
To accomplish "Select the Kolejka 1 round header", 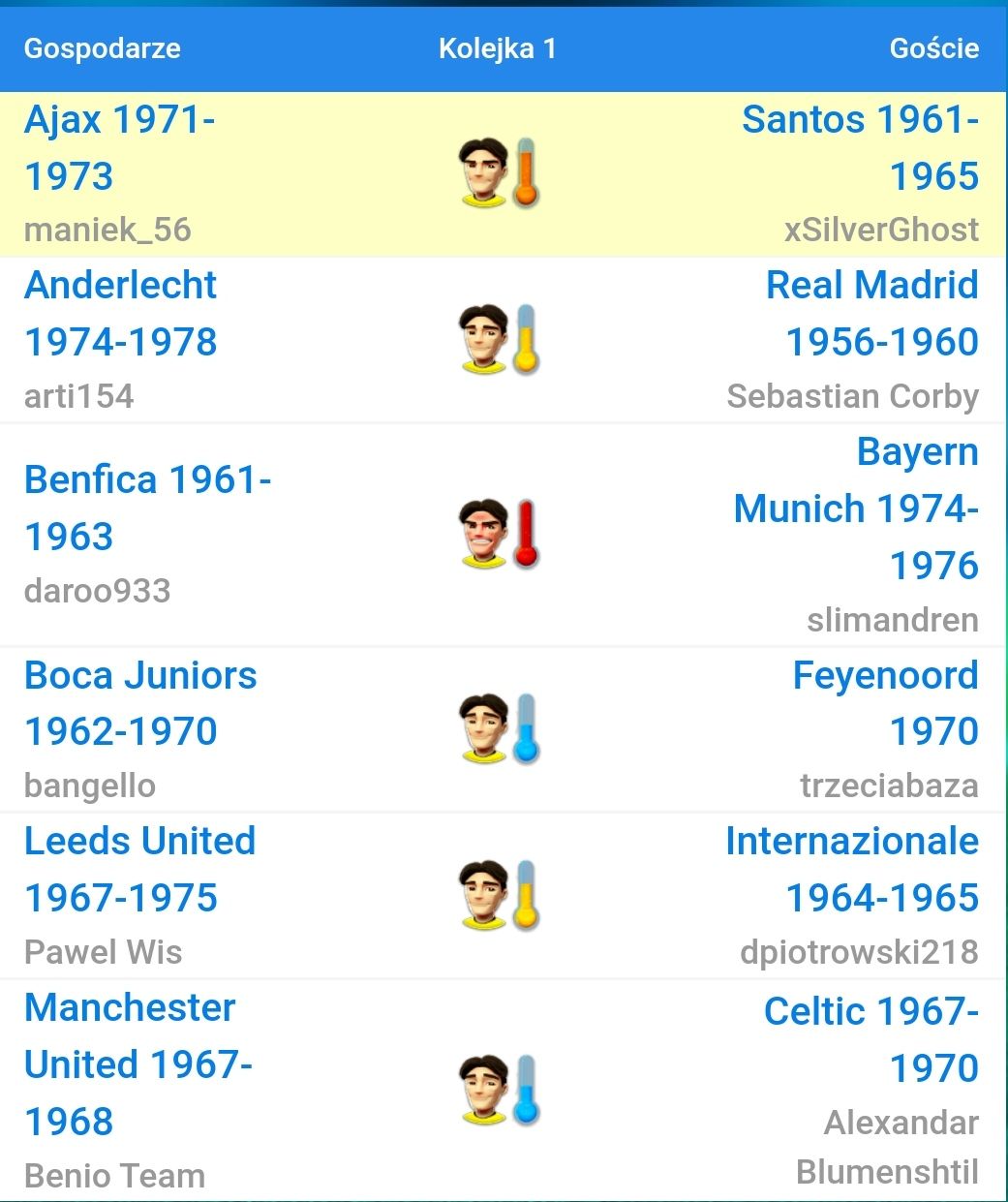I will pyautogui.click(x=498, y=48).
